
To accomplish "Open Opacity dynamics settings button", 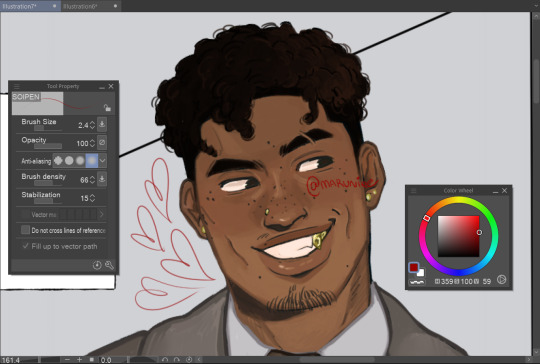I will pyautogui.click(x=102, y=143).
